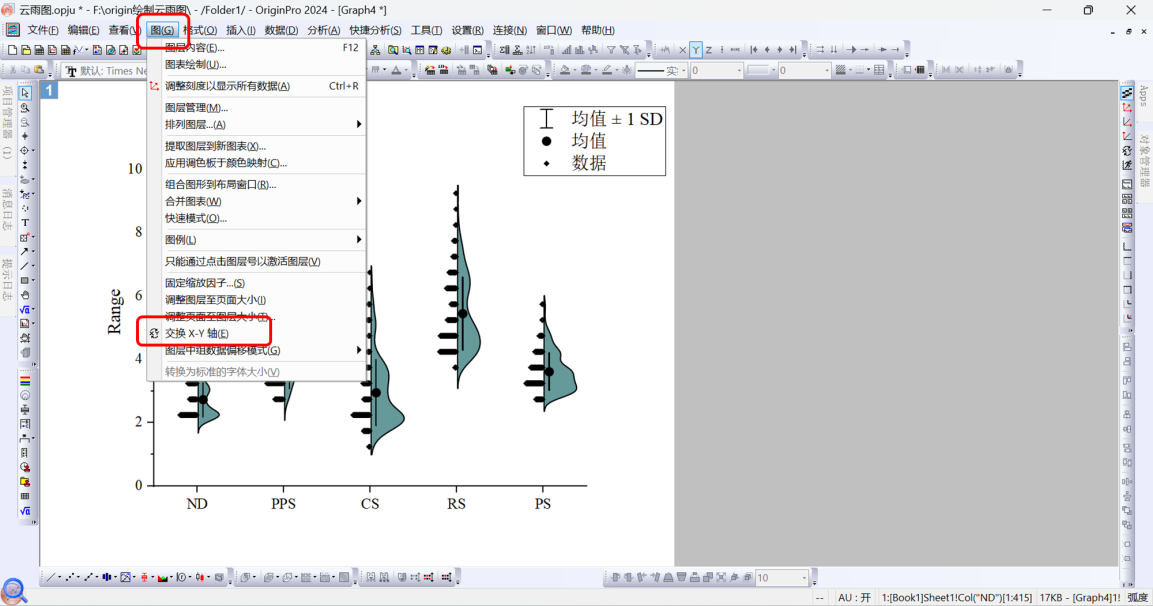Click the Open folder icon
Viewport: 1153px width, 606px height.
pyautogui.click(x=26, y=50)
